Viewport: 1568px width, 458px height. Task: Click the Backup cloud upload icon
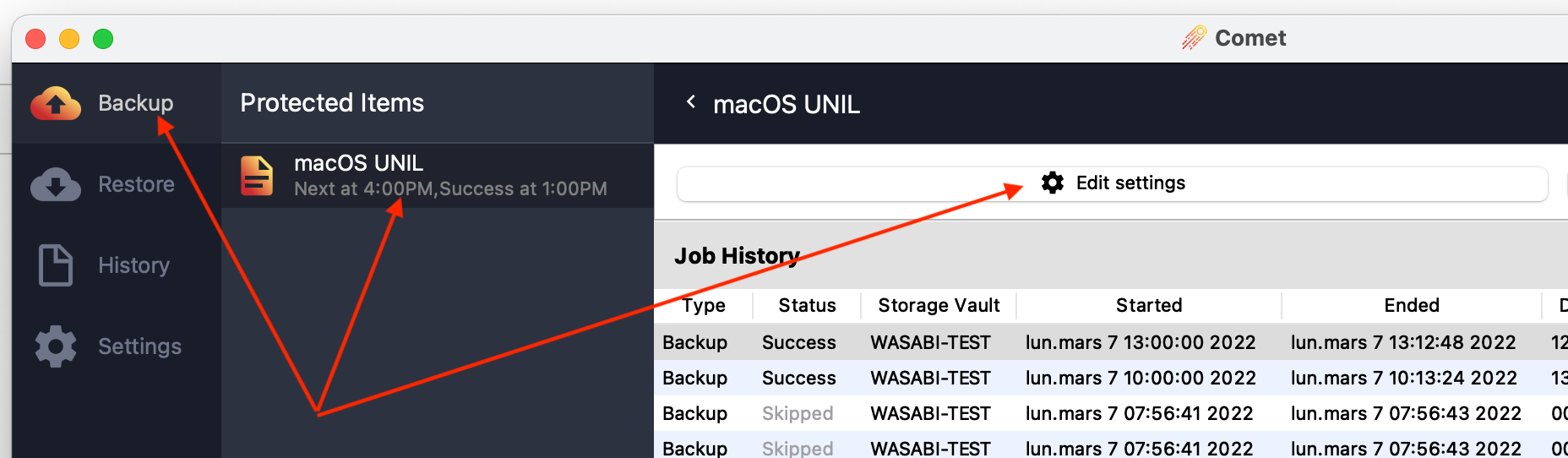pos(56,104)
